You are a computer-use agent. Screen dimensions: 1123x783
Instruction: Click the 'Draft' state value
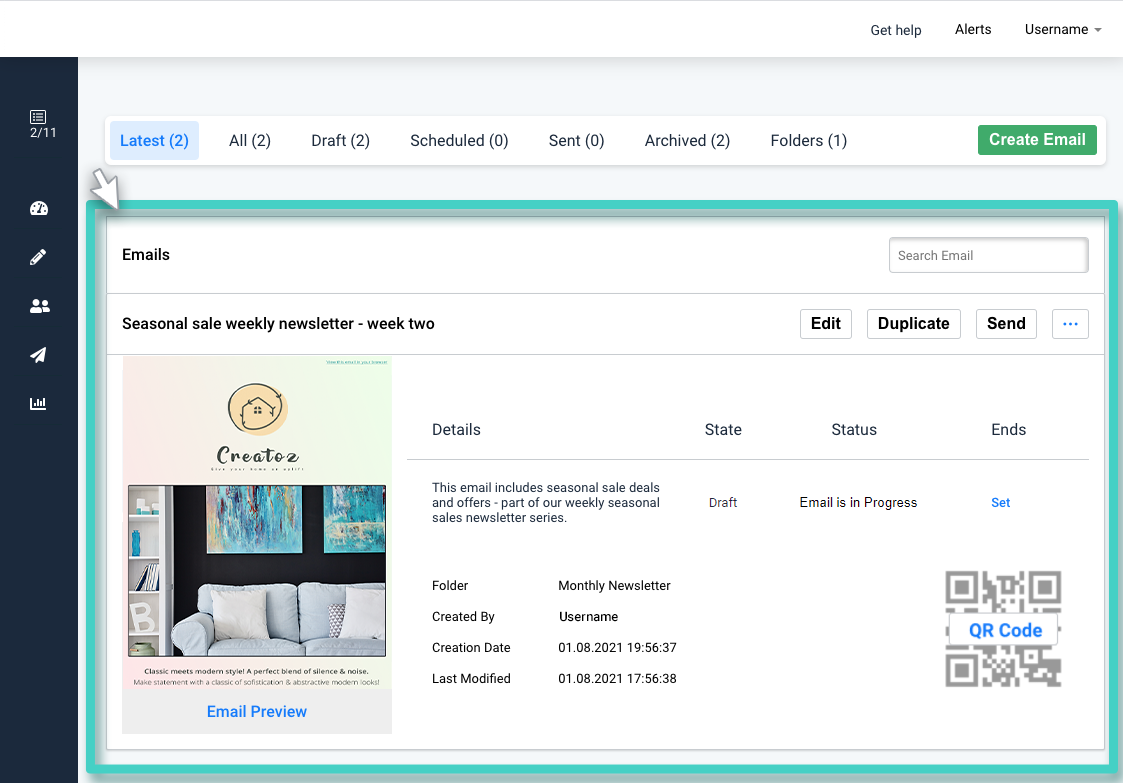(x=723, y=503)
